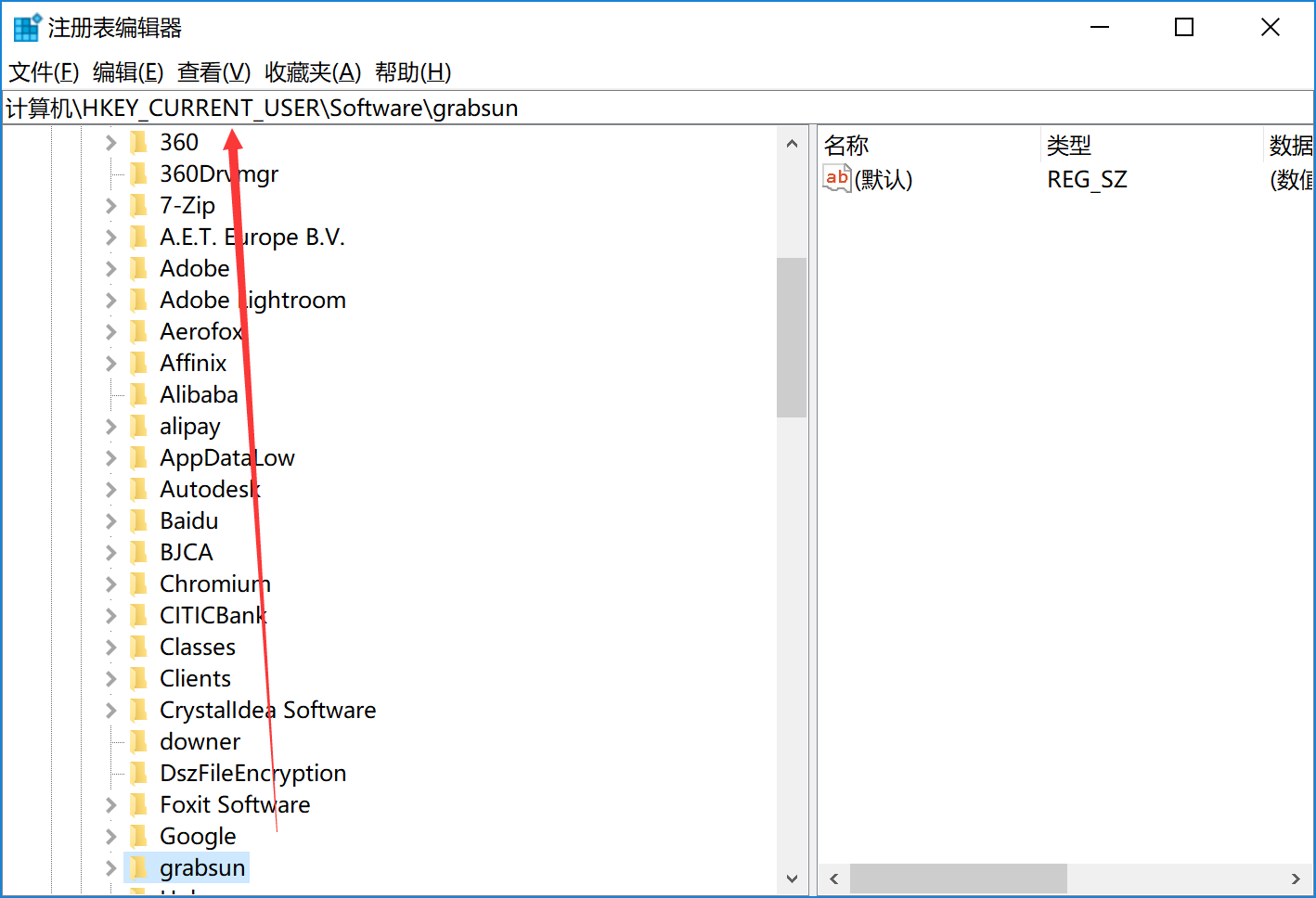1316x898 pixels.
Task: Select the CITICBank key label
Action: pyautogui.click(x=213, y=615)
